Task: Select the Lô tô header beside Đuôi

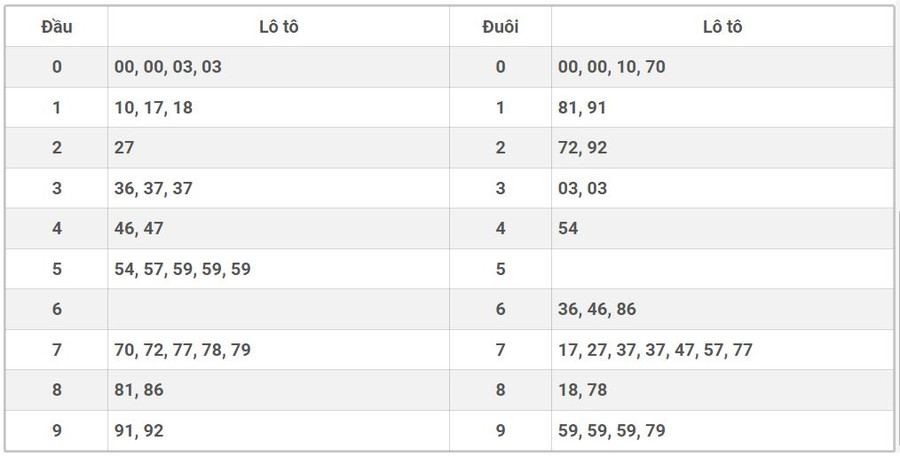Action: point(722,26)
